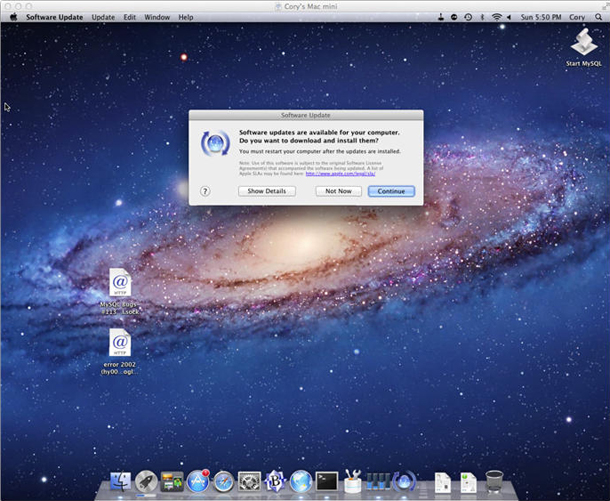Image resolution: width=610 pixels, height=501 pixels.
Task: Open the Edit menu
Action: (130, 17)
